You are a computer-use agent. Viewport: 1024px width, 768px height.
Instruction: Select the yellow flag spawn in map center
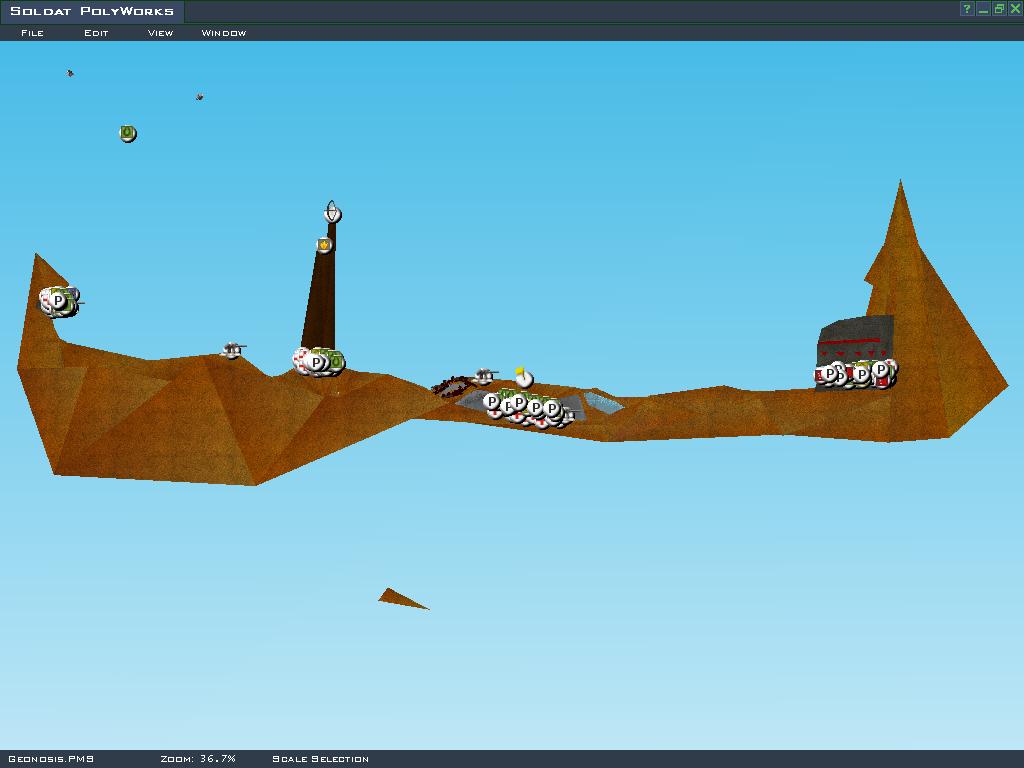[x=524, y=378]
